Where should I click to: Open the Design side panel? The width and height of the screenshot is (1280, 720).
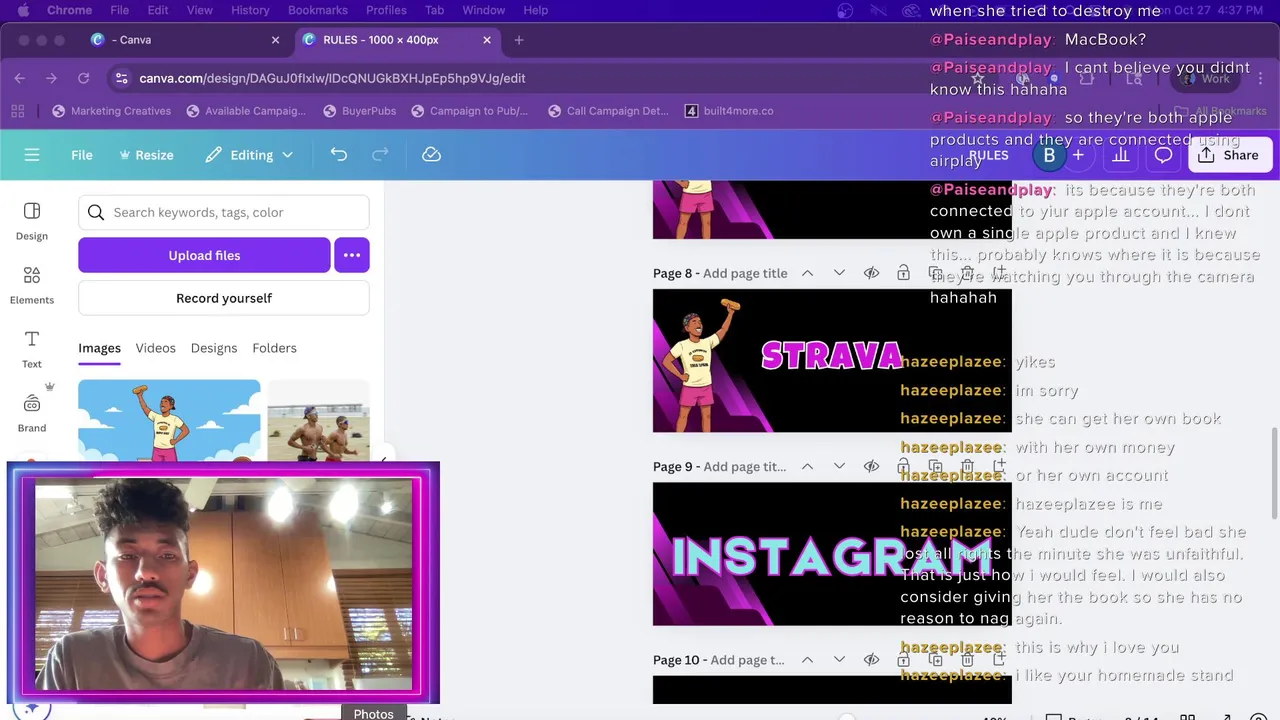32,221
